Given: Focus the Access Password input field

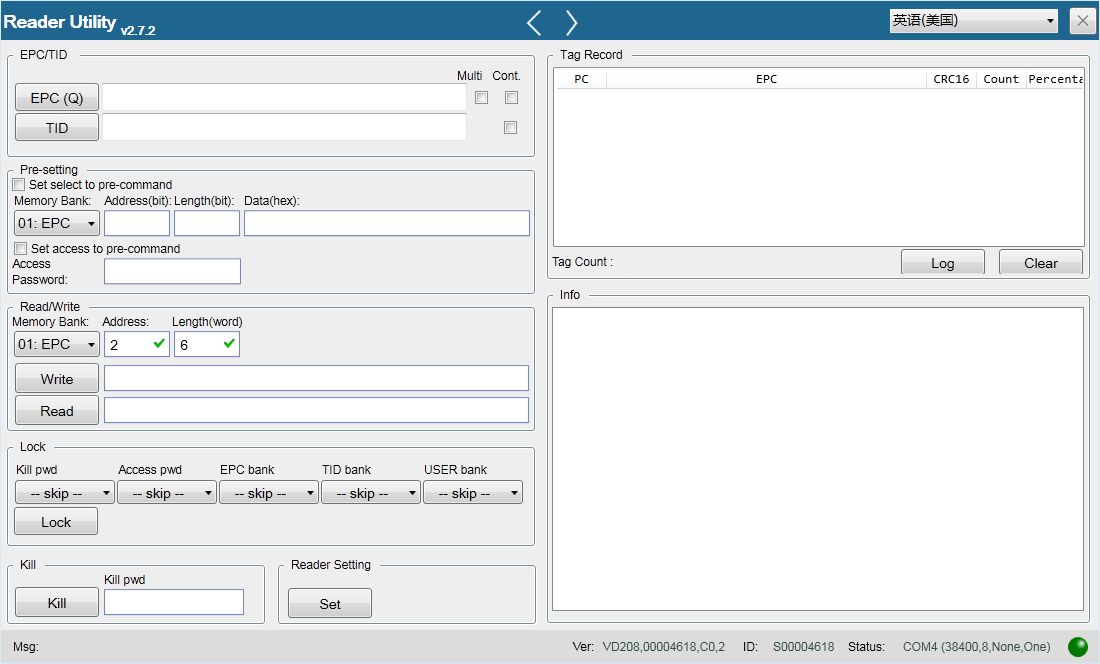Looking at the screenshot, I should pyautogui.click(x=173, y=271).
